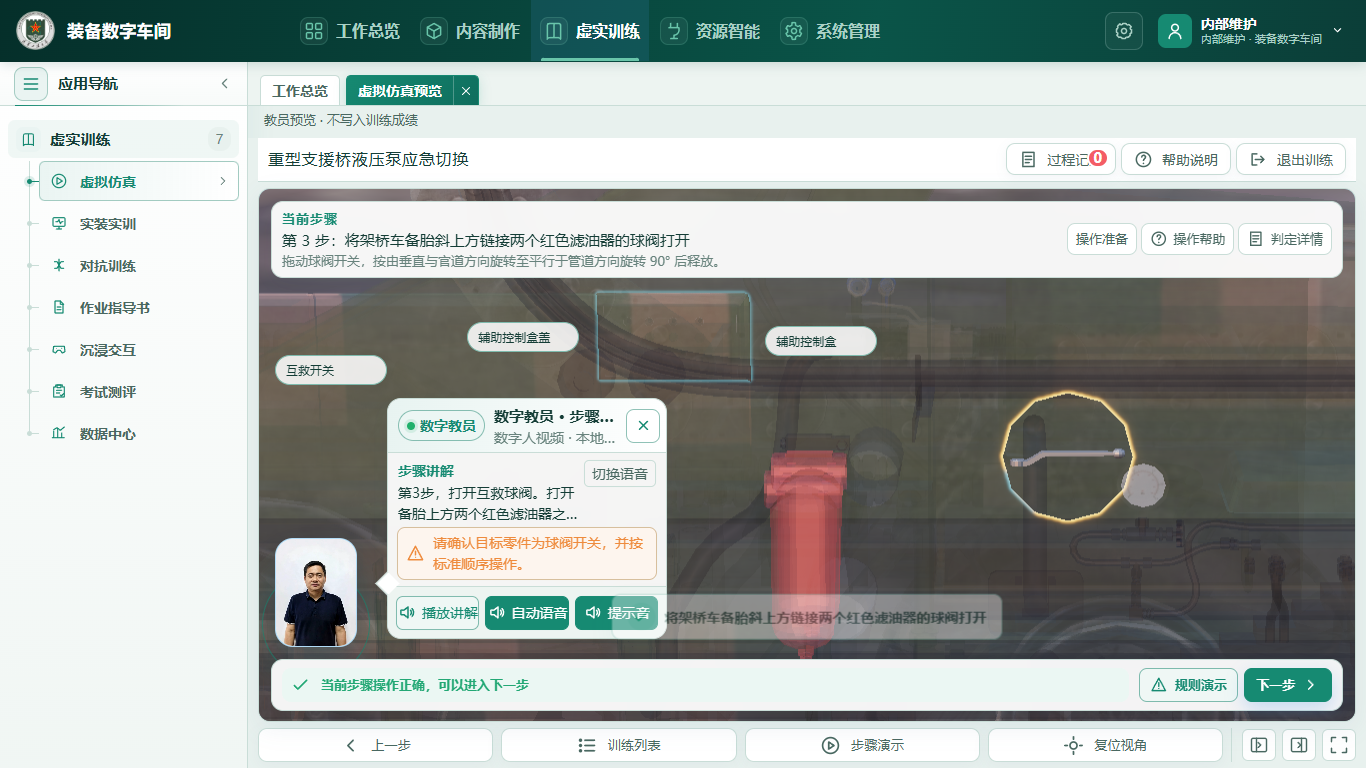Screen dimensions: 1366x768
Task: Toggle the application navigation hamburger icon
Action: tap(31, 84)
